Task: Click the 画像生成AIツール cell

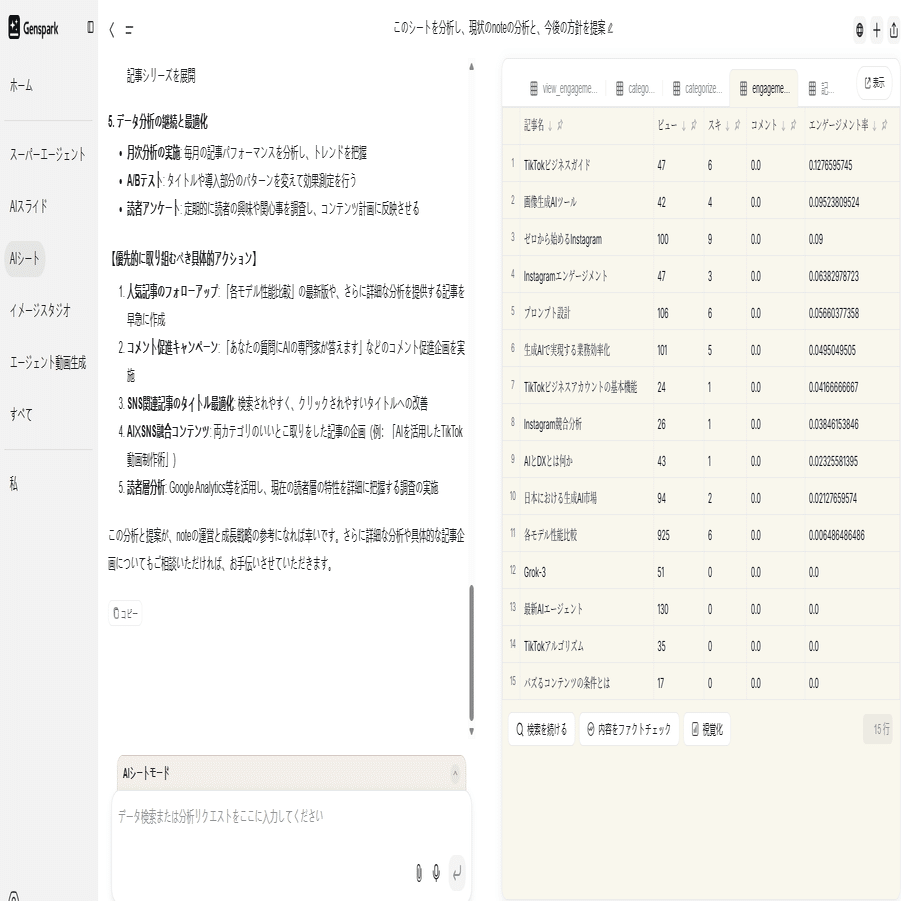Action: click(586, 202)
